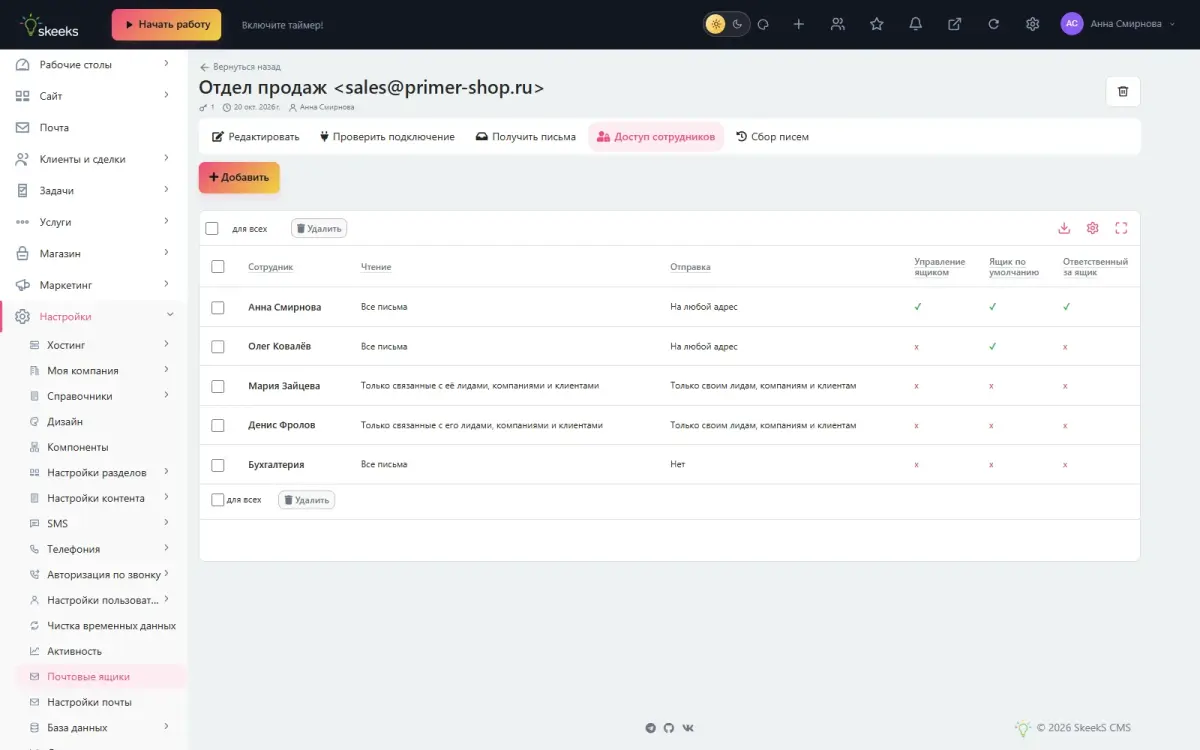1200x750 pixels.
Task: Open table settings gear icon
Action: [1093, 228]
